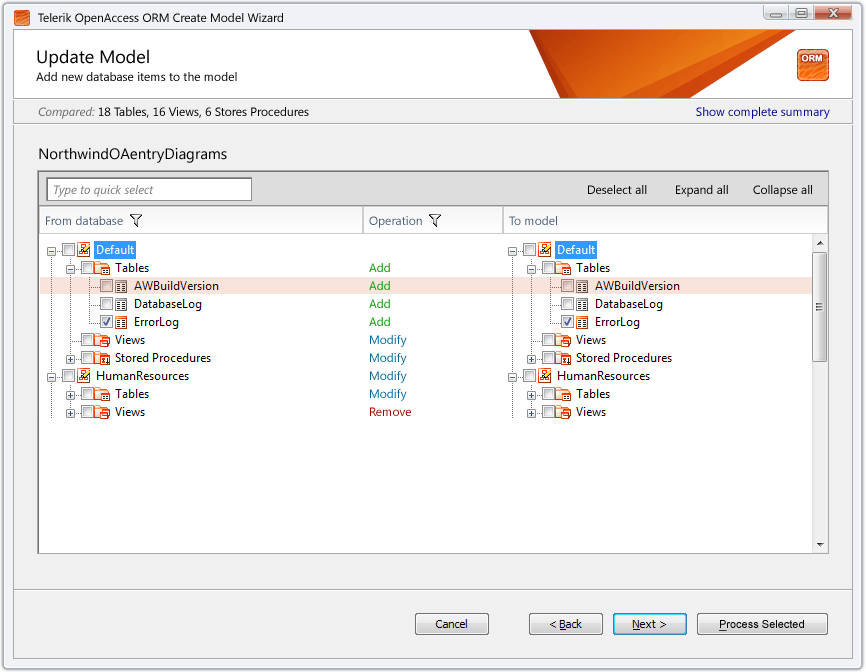Collapse Default node in From database tree

click(51, 251)
